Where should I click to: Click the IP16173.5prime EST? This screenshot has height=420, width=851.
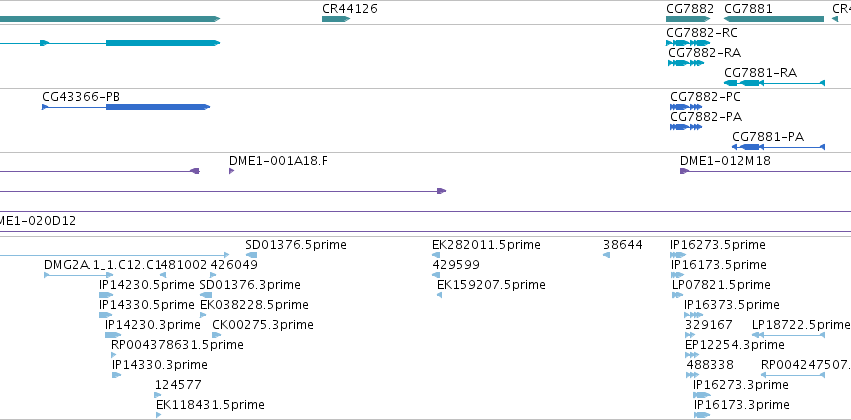tap(677, 275)
